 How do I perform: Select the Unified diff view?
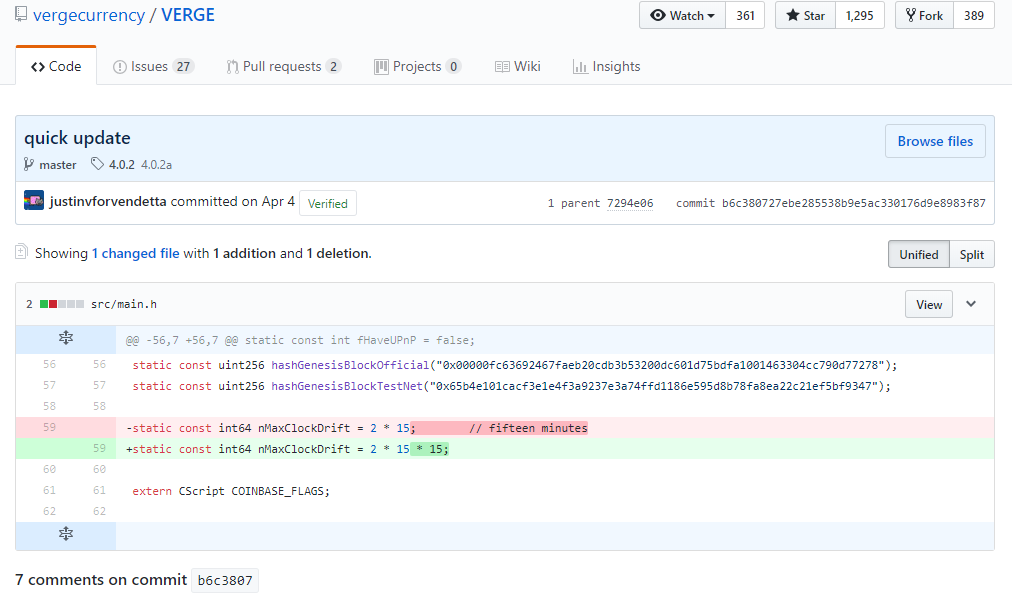point(919,254)
